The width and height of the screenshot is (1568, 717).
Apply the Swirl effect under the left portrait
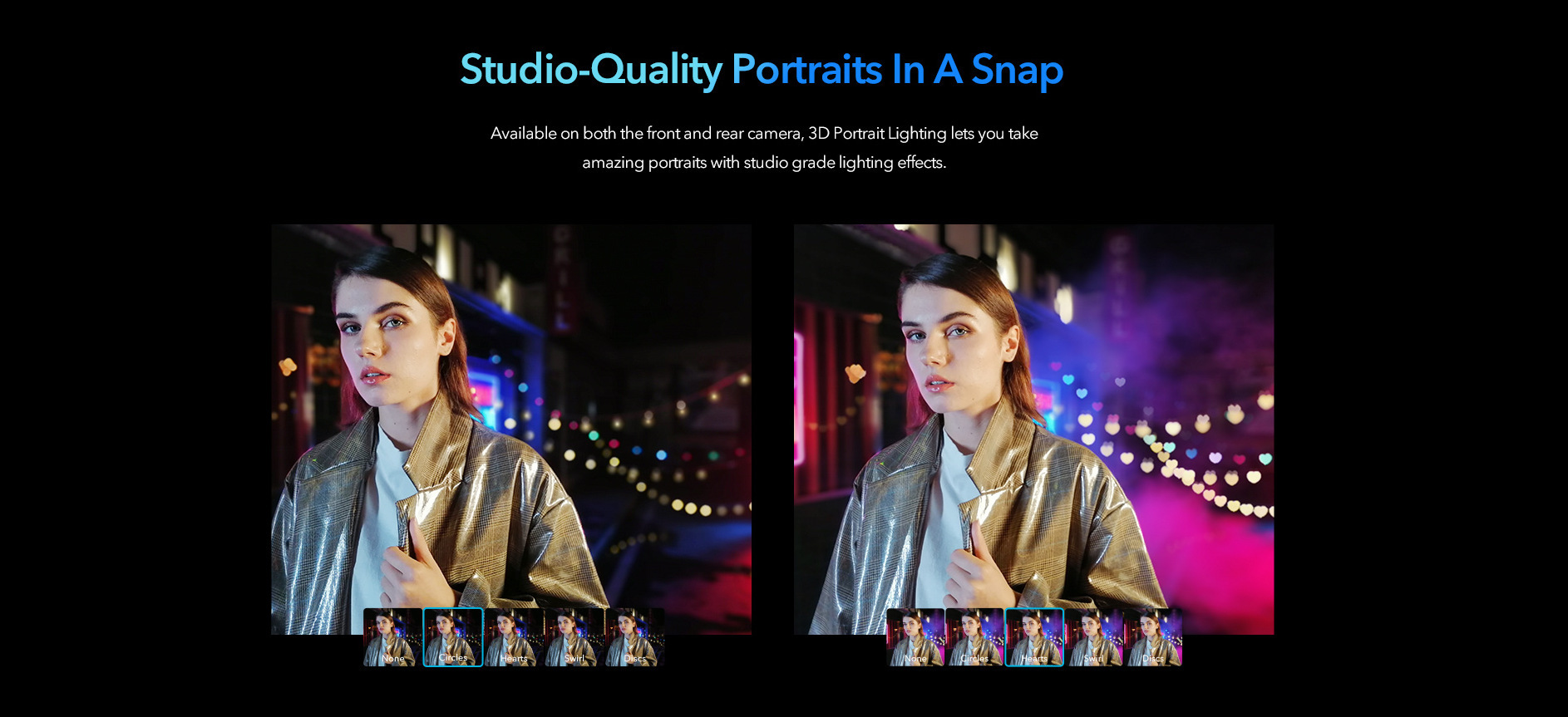click(x=574, y=637)
